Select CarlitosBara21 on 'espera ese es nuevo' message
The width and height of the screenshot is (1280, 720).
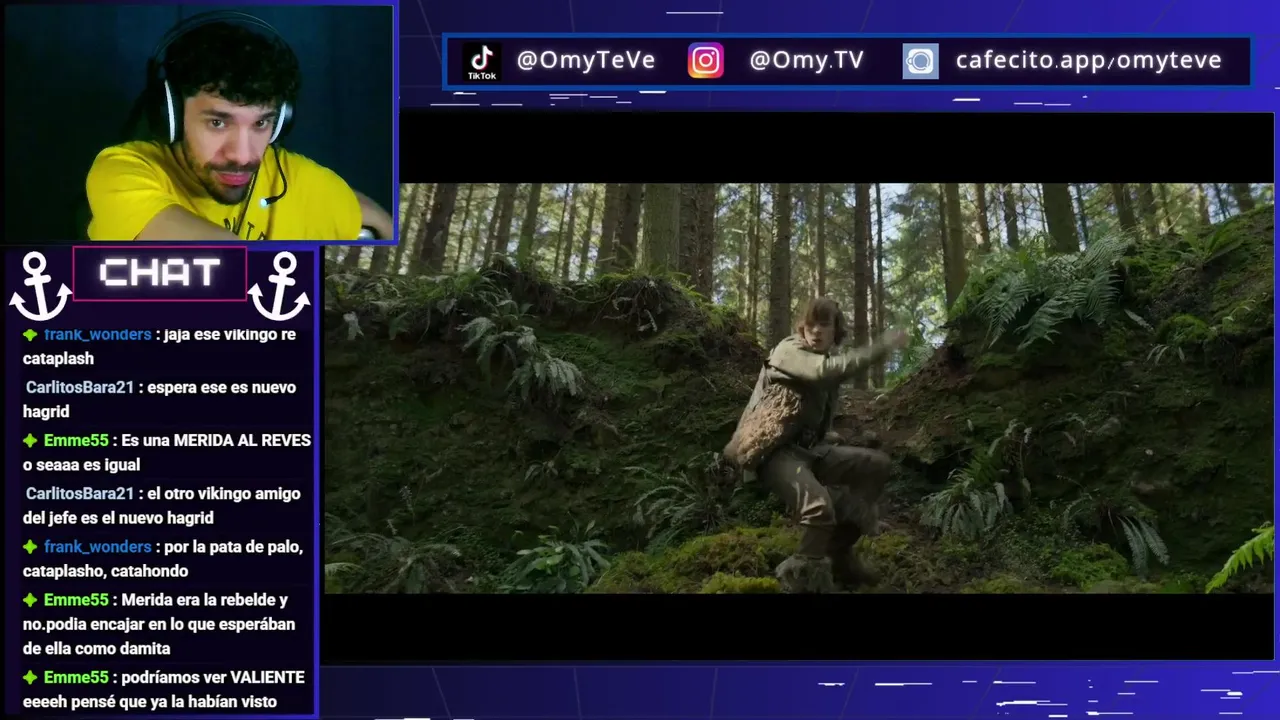[79, 387]
